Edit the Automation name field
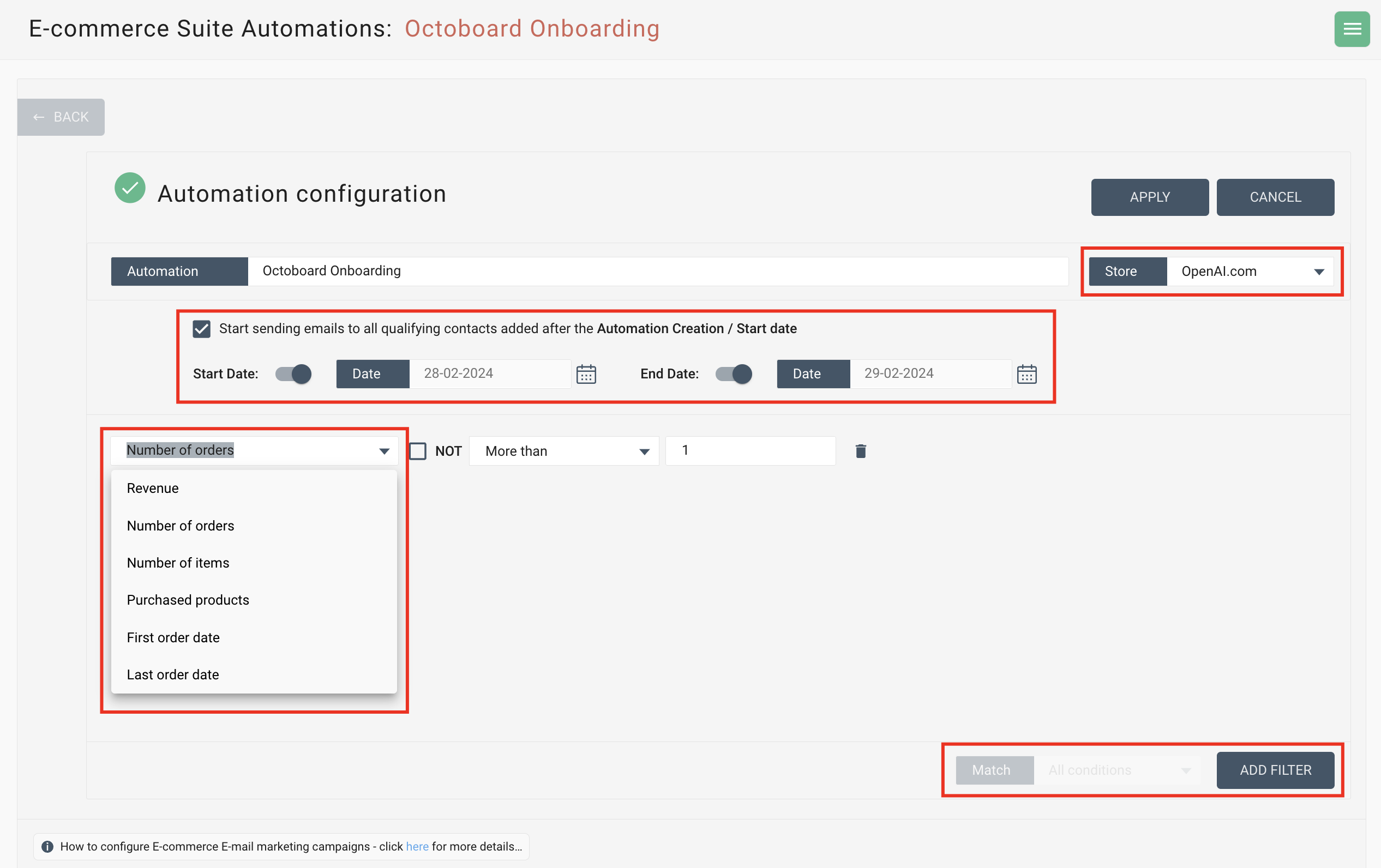The image size is (1381, 868). pos(658,271)
